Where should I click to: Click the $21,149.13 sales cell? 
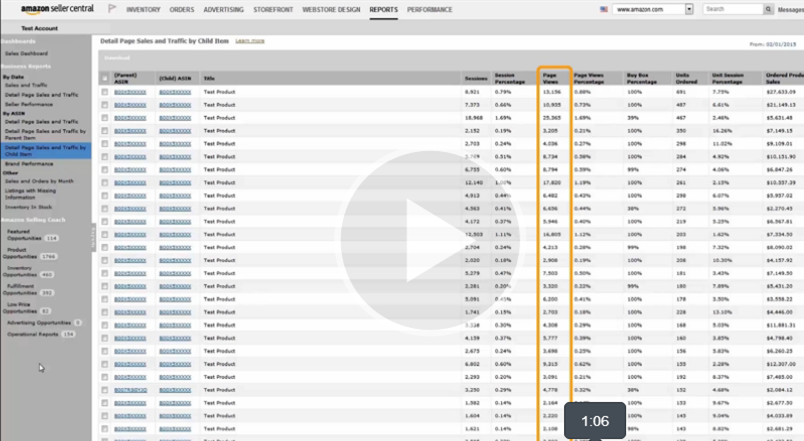pos(781,105)
